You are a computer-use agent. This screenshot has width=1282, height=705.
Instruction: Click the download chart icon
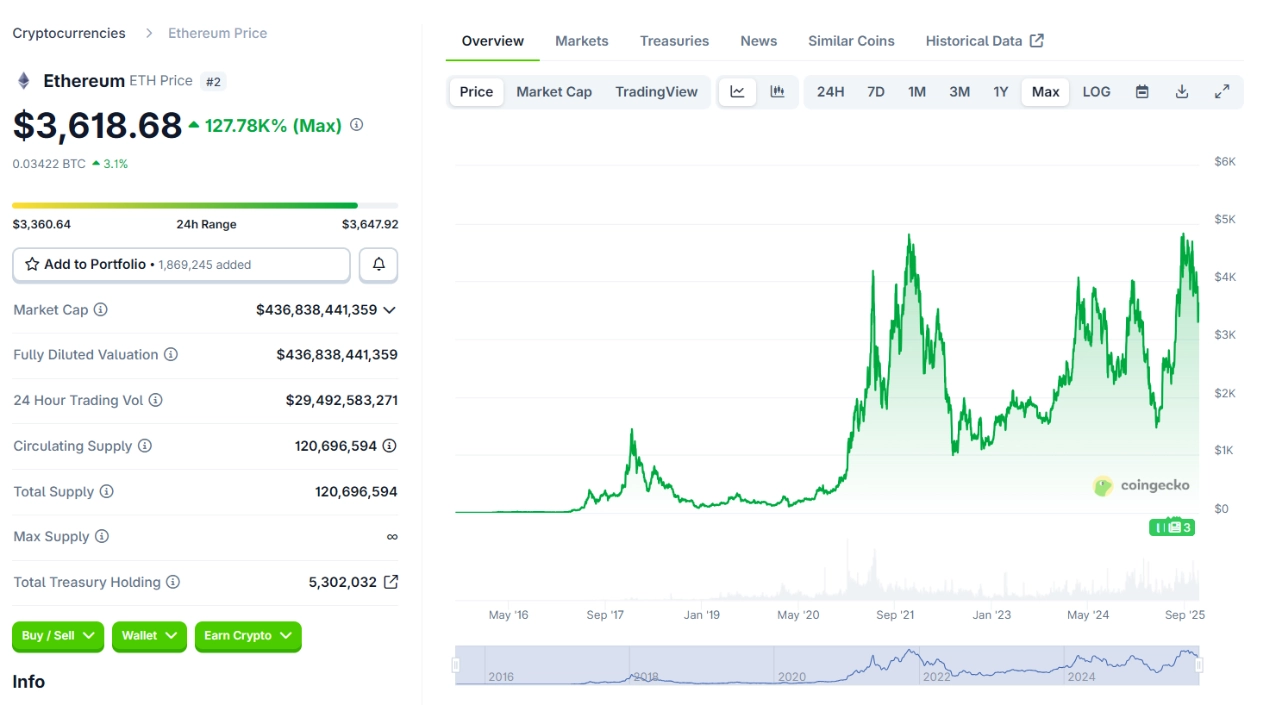pyautogui.click(x=1181, y=91)
